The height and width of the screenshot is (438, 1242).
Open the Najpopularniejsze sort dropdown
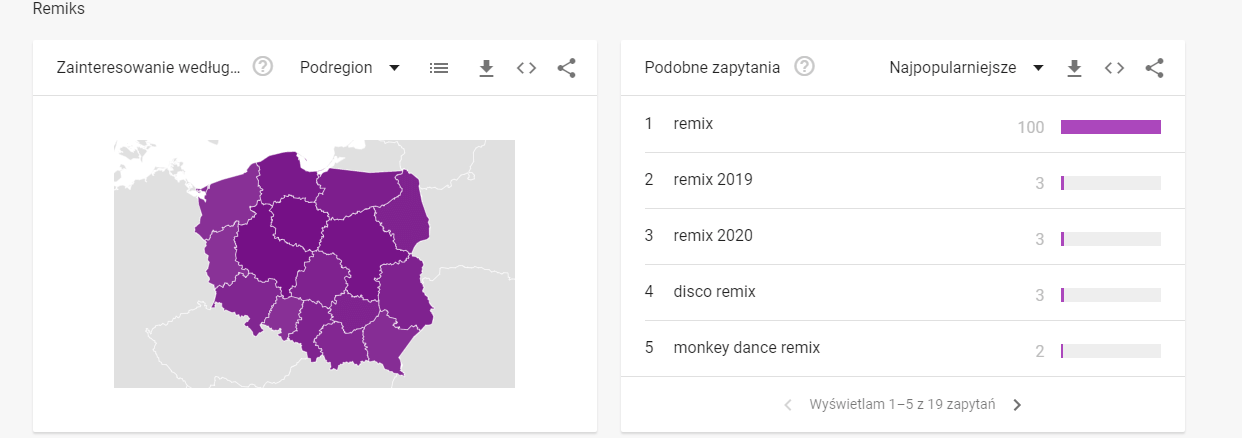[x=965, y=68]
